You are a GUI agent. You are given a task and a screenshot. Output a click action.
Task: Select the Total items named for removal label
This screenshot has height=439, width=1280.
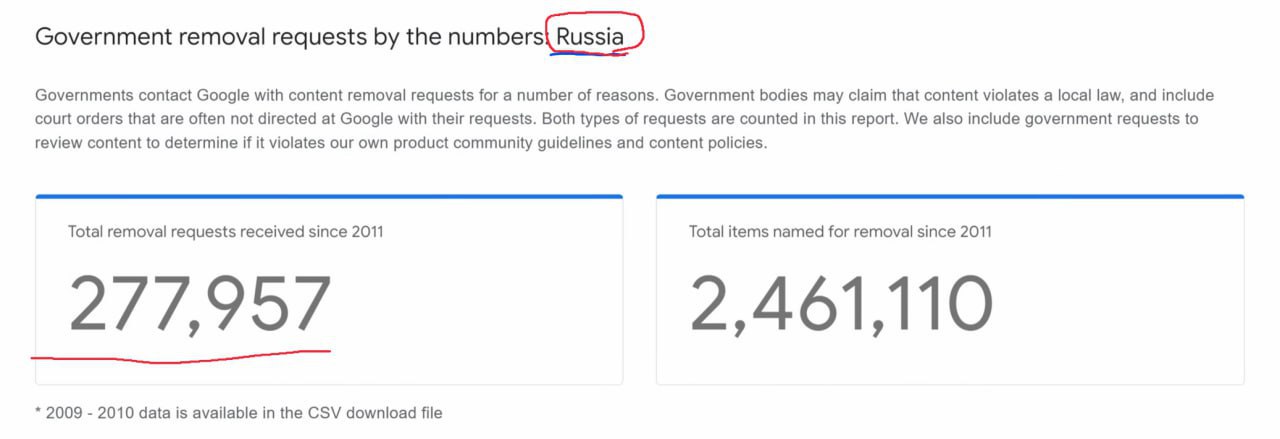[x=840, y=232]
